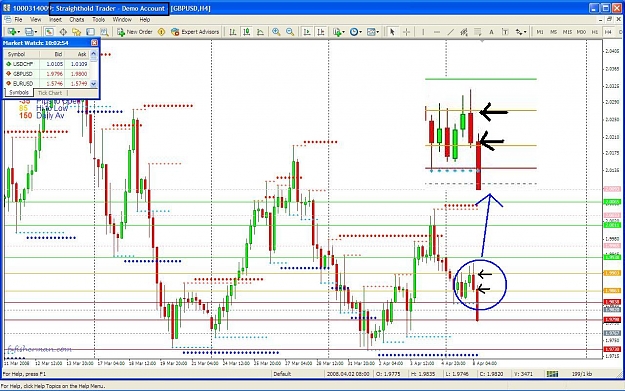Restore the inner chart window
Image resolution: width=625 pixels, height=391 pixels.
coord(609,20)
